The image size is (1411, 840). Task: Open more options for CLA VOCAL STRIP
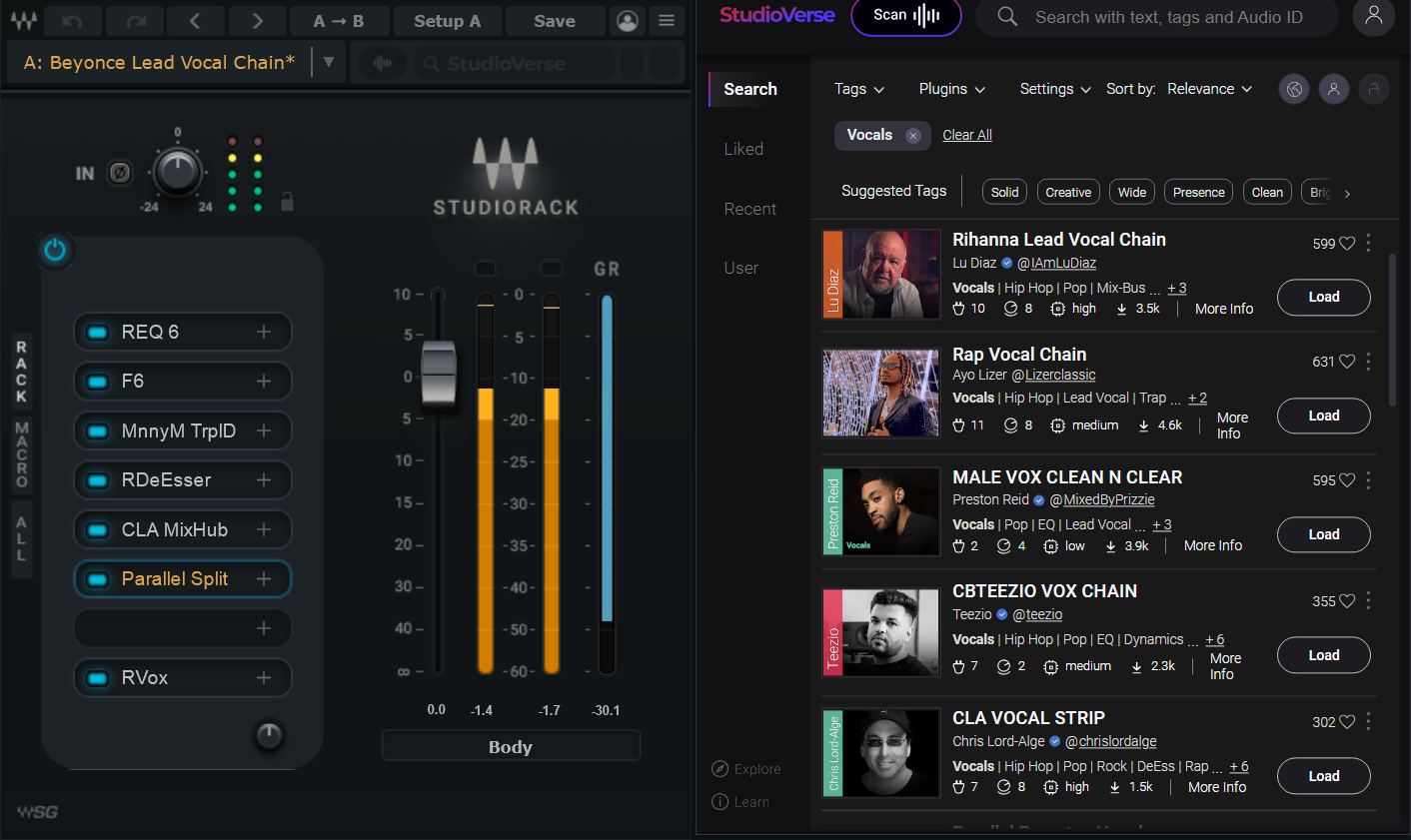tap(1368, 721)
